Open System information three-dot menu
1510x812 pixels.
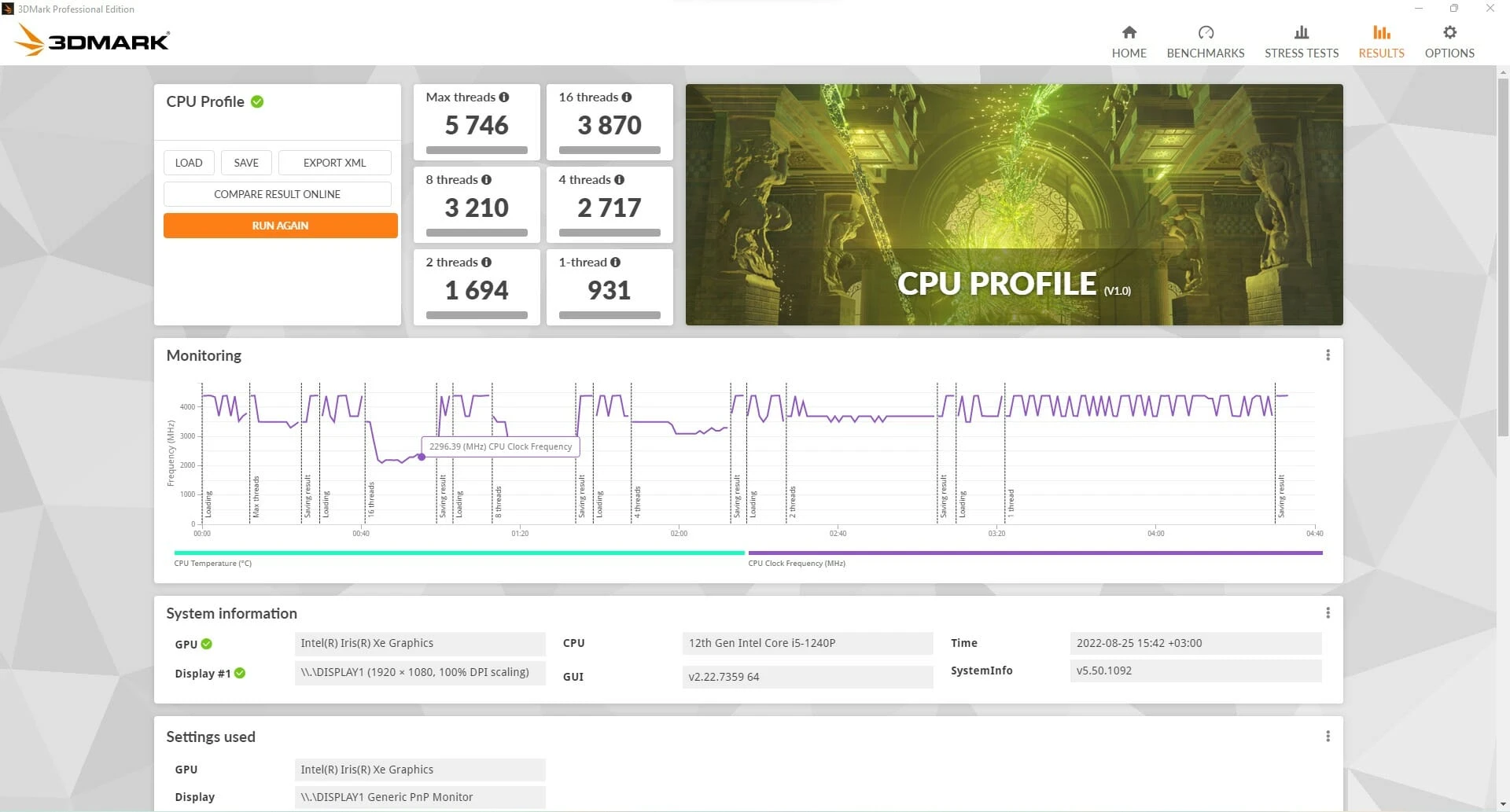point(1328,613)
